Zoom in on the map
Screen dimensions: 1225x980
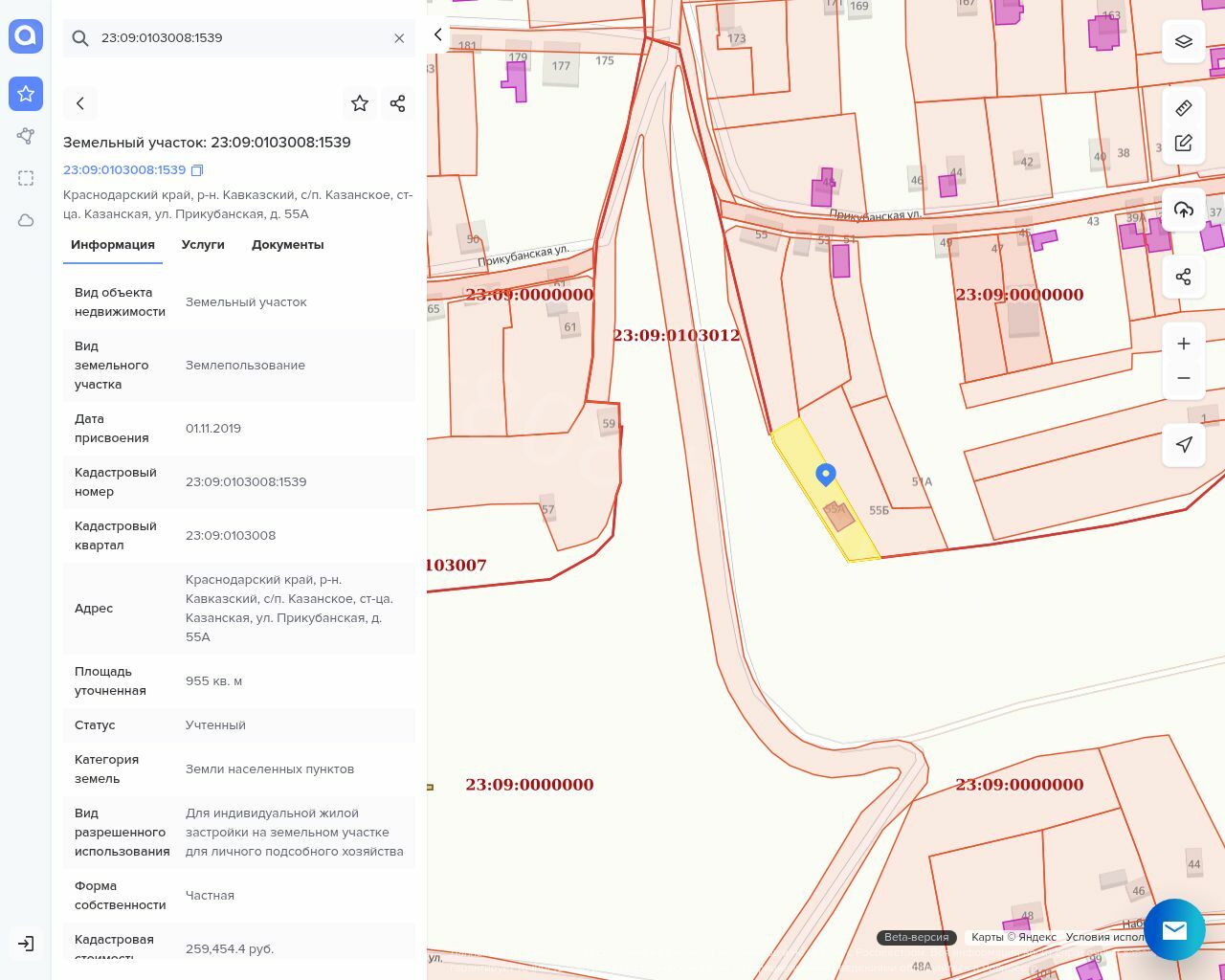pyautogui.click(x=1184, y=344)
